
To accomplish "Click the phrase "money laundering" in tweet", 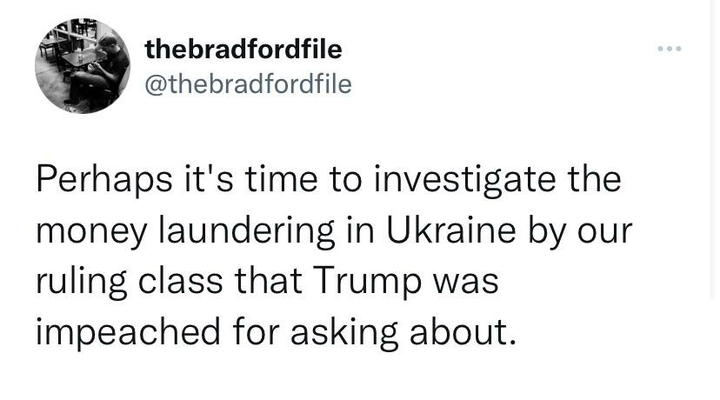I will [177, 233].
